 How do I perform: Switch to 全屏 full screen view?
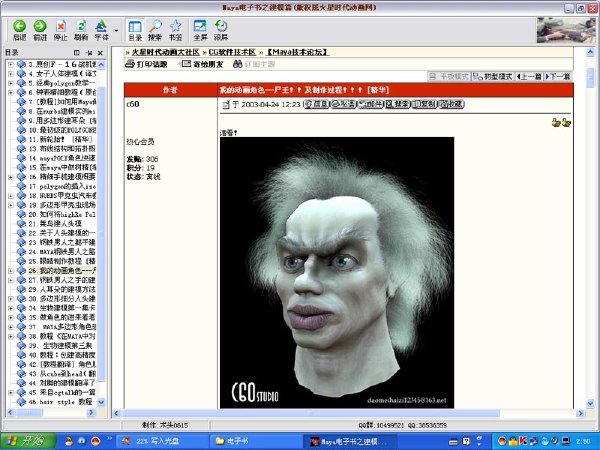(x=200, y=30)
